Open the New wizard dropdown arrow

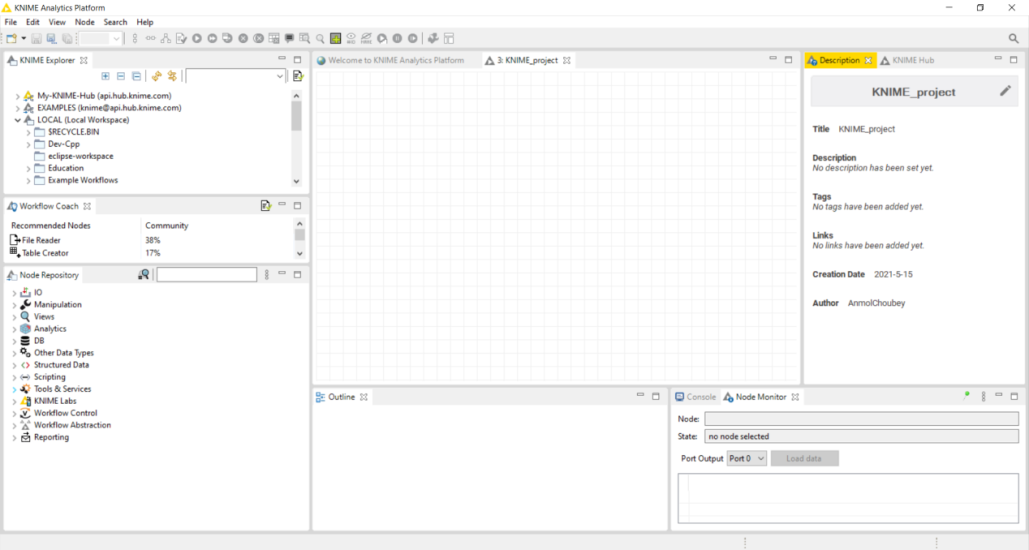(24, 39)
